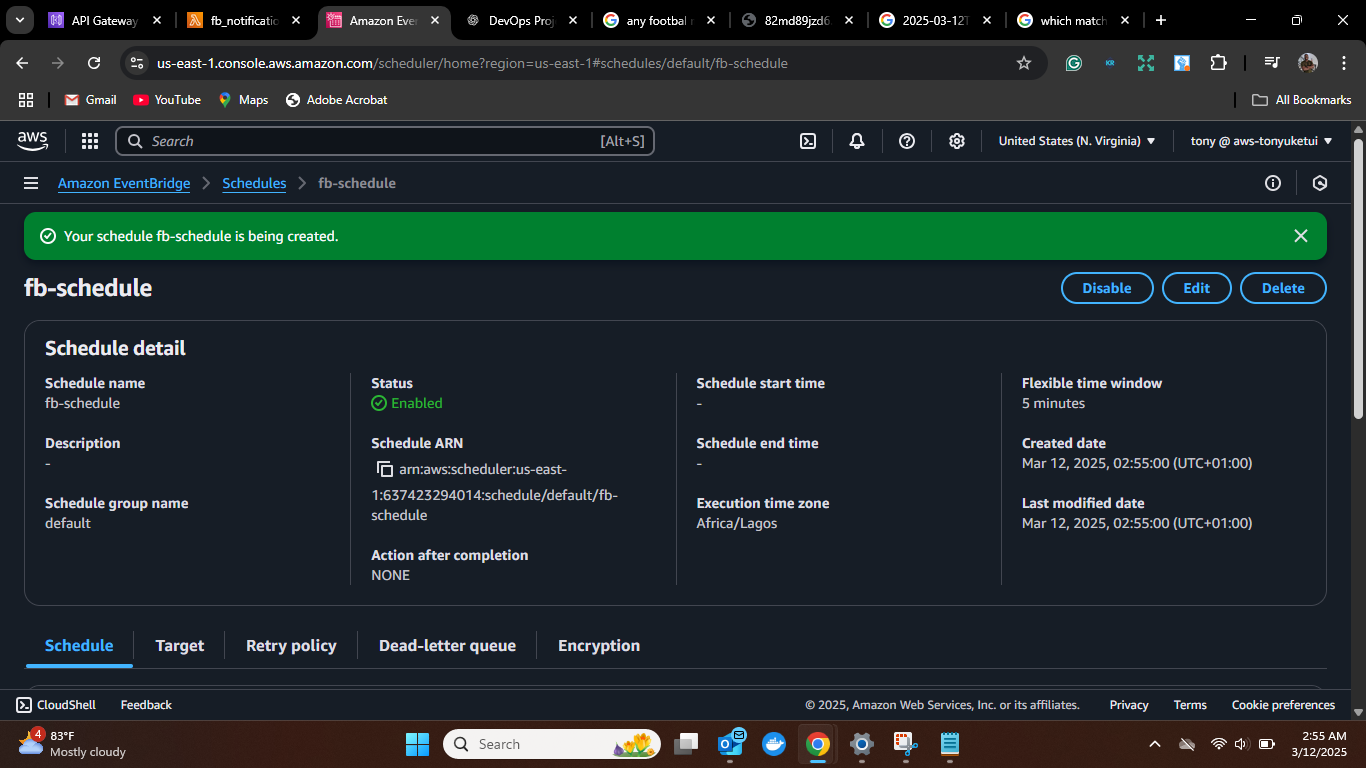Go to Schedules breadcrumb link
Viewport: 1366px width, 768px height.
coord(254,183)
